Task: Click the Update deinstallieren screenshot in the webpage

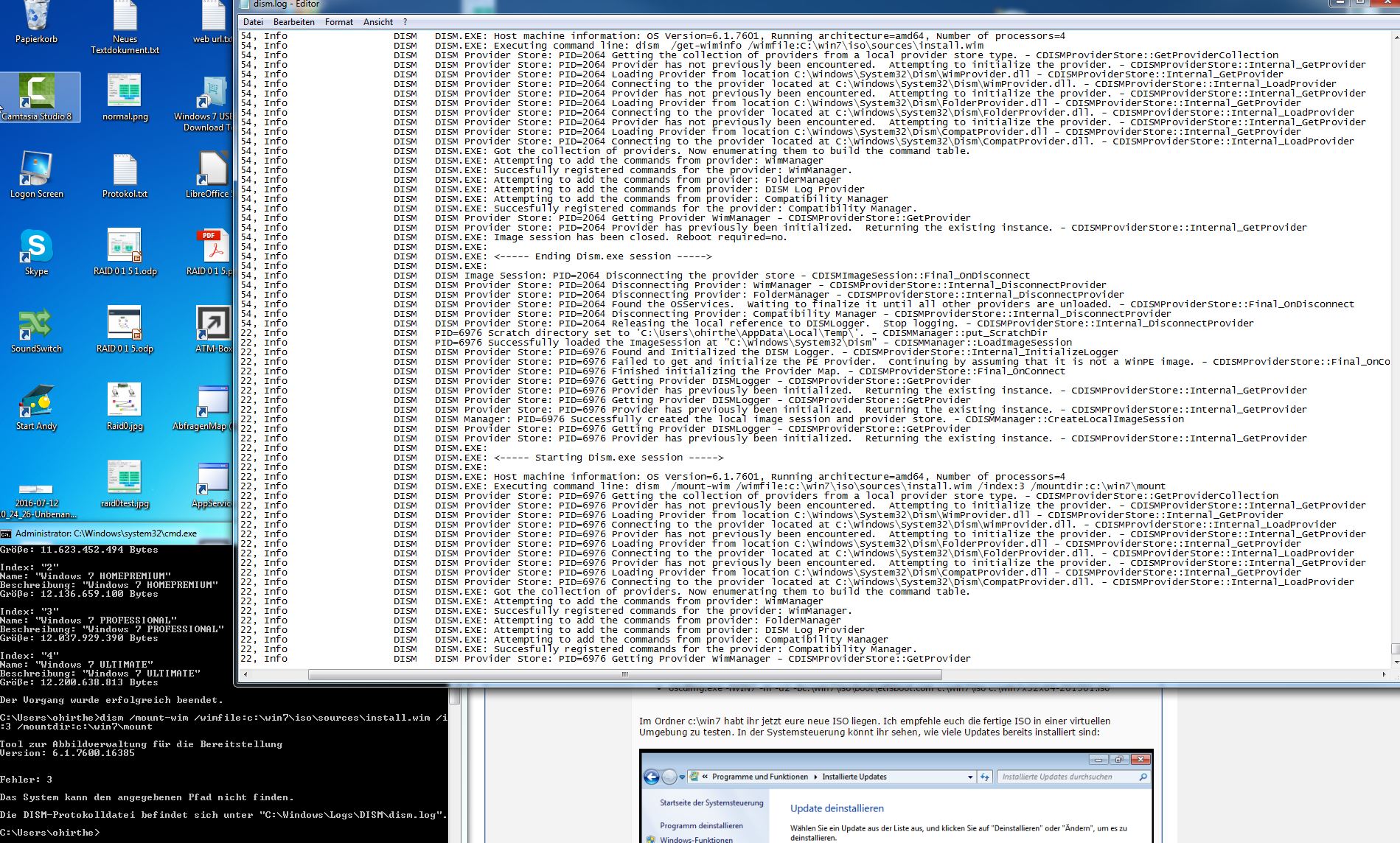Action: click(x=896, y=796)
